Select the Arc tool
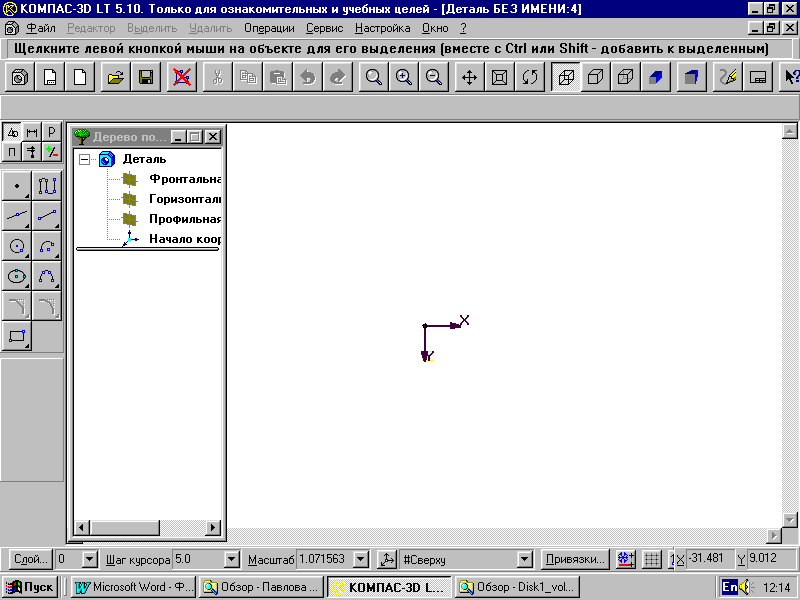Screen dimensions: 800x600 [47, 246]
